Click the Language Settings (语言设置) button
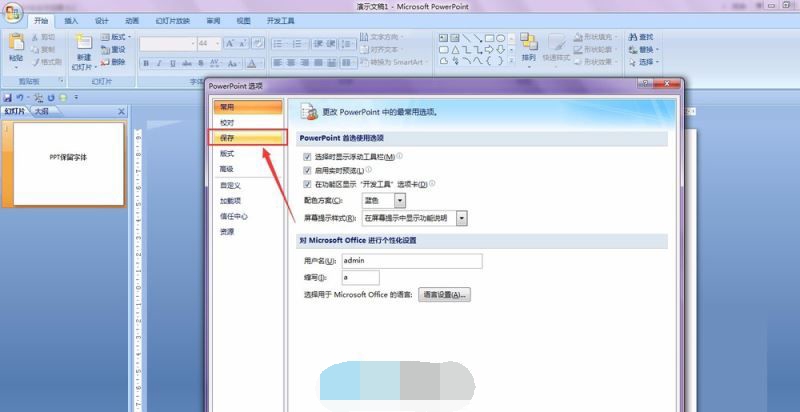 pos(445,295)
